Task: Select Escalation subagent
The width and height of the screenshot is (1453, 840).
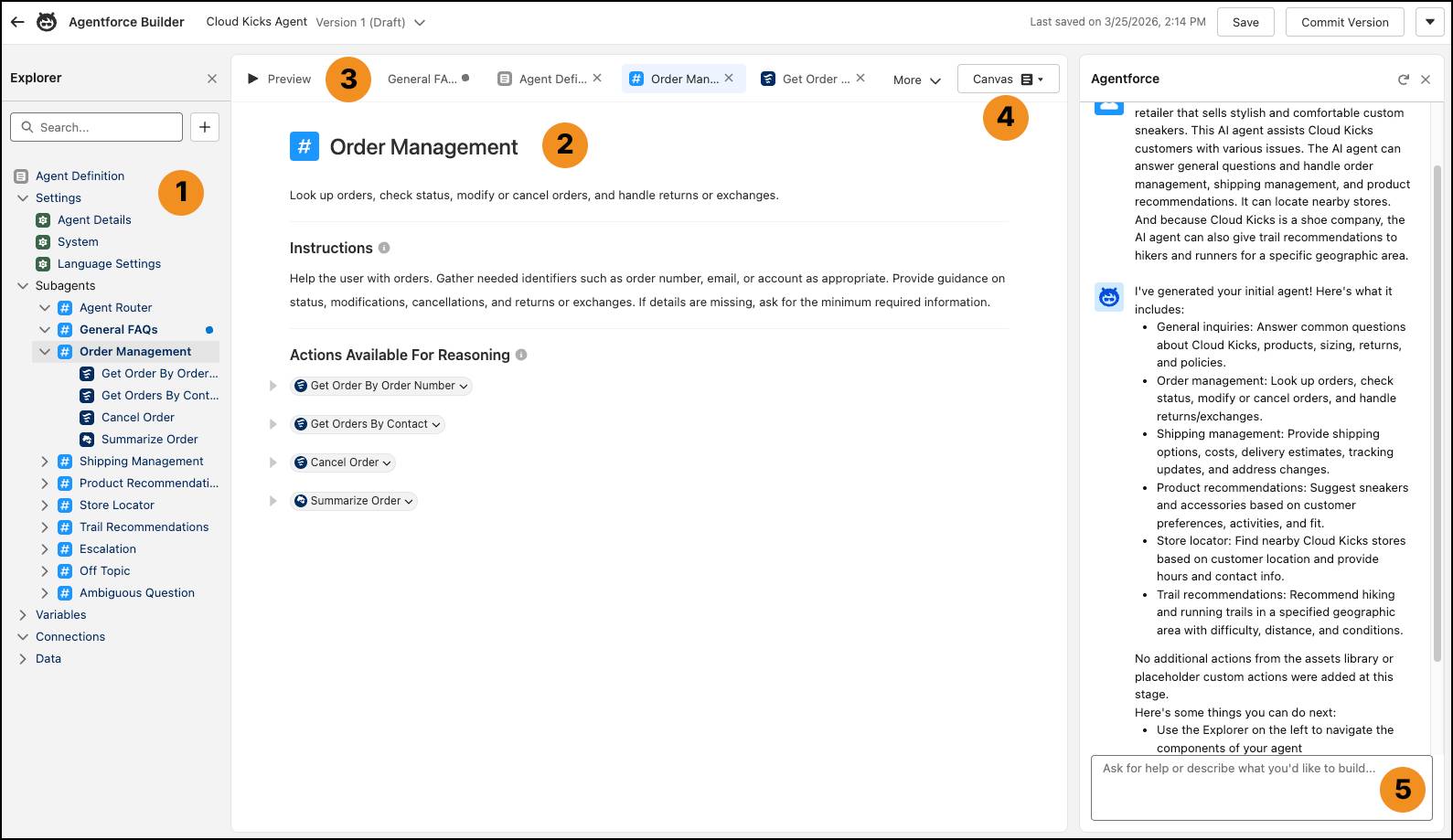Action: click(x=108, y=548)
